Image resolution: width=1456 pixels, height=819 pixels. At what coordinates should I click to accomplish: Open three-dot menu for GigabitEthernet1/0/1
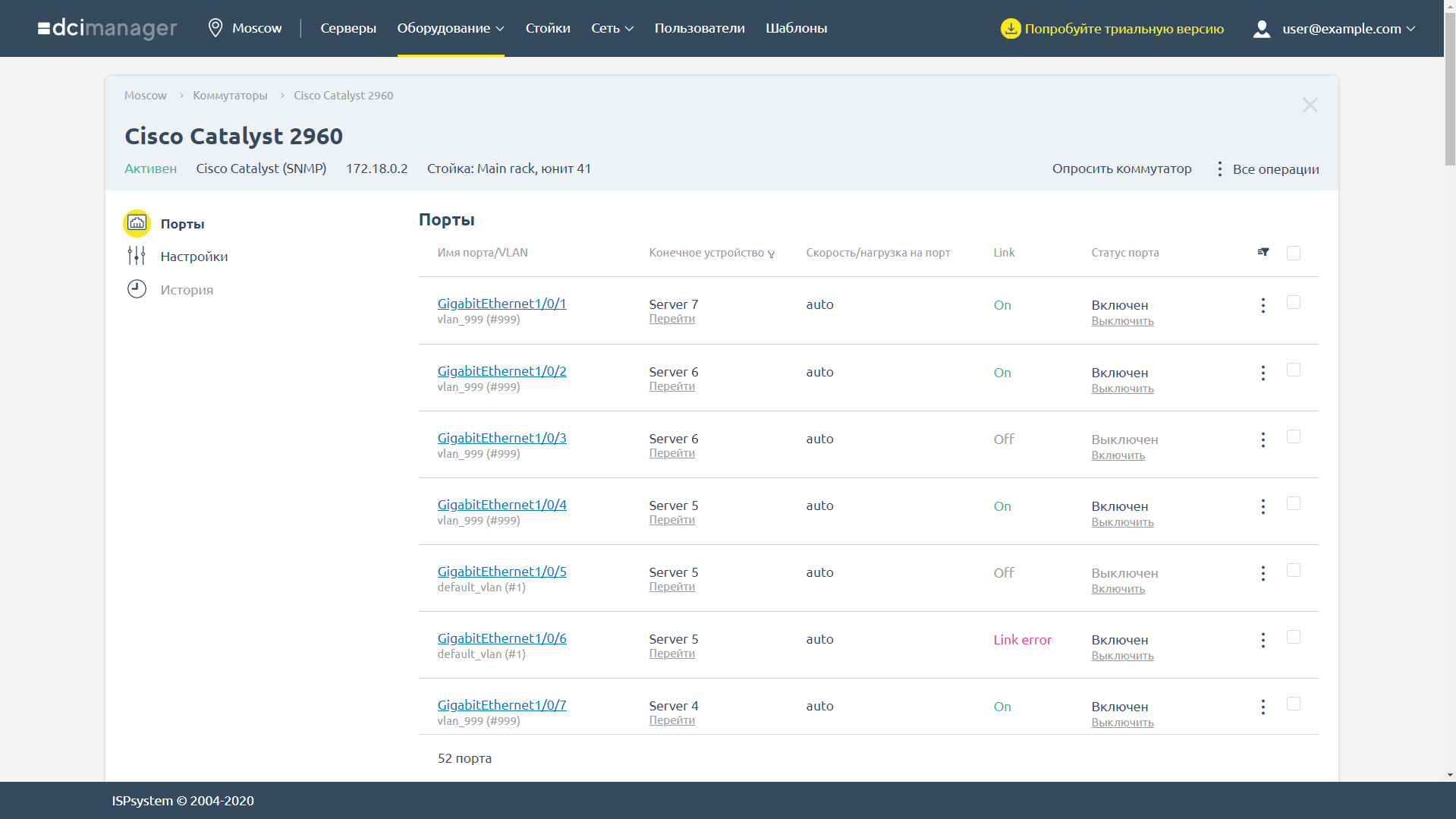pos(1263,305)
